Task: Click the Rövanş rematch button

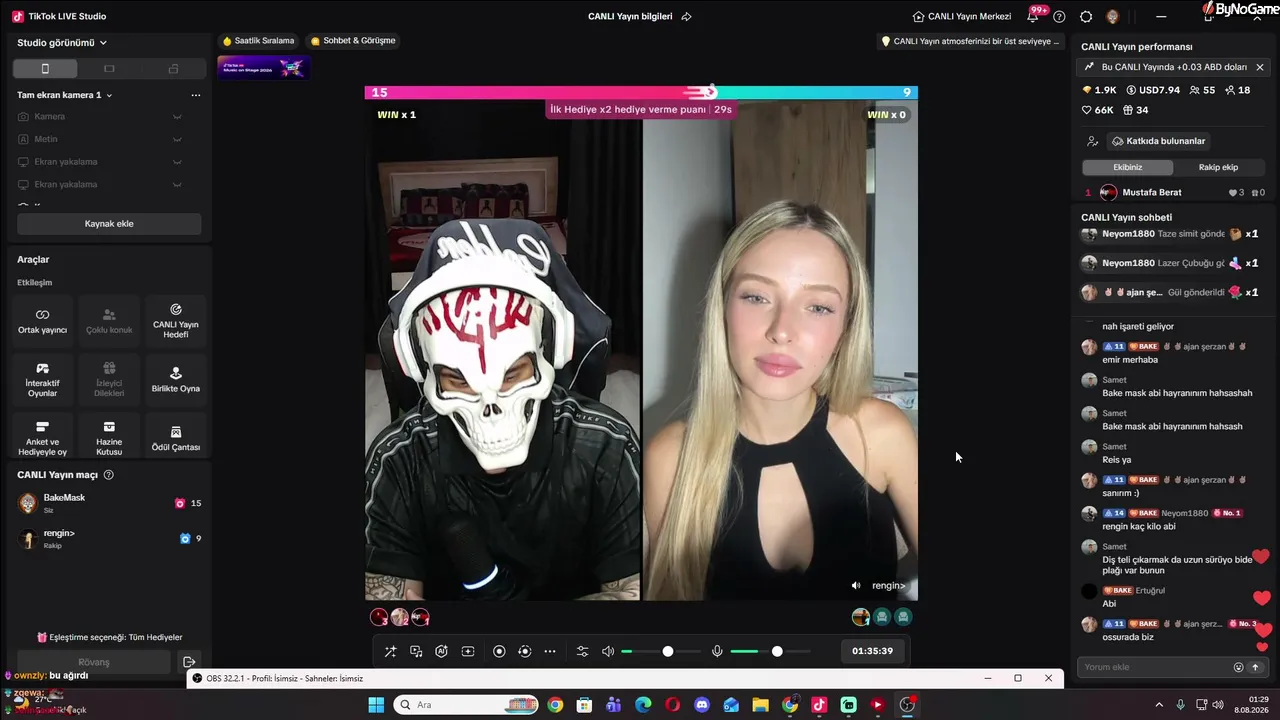Action: (x=94, y=662)
